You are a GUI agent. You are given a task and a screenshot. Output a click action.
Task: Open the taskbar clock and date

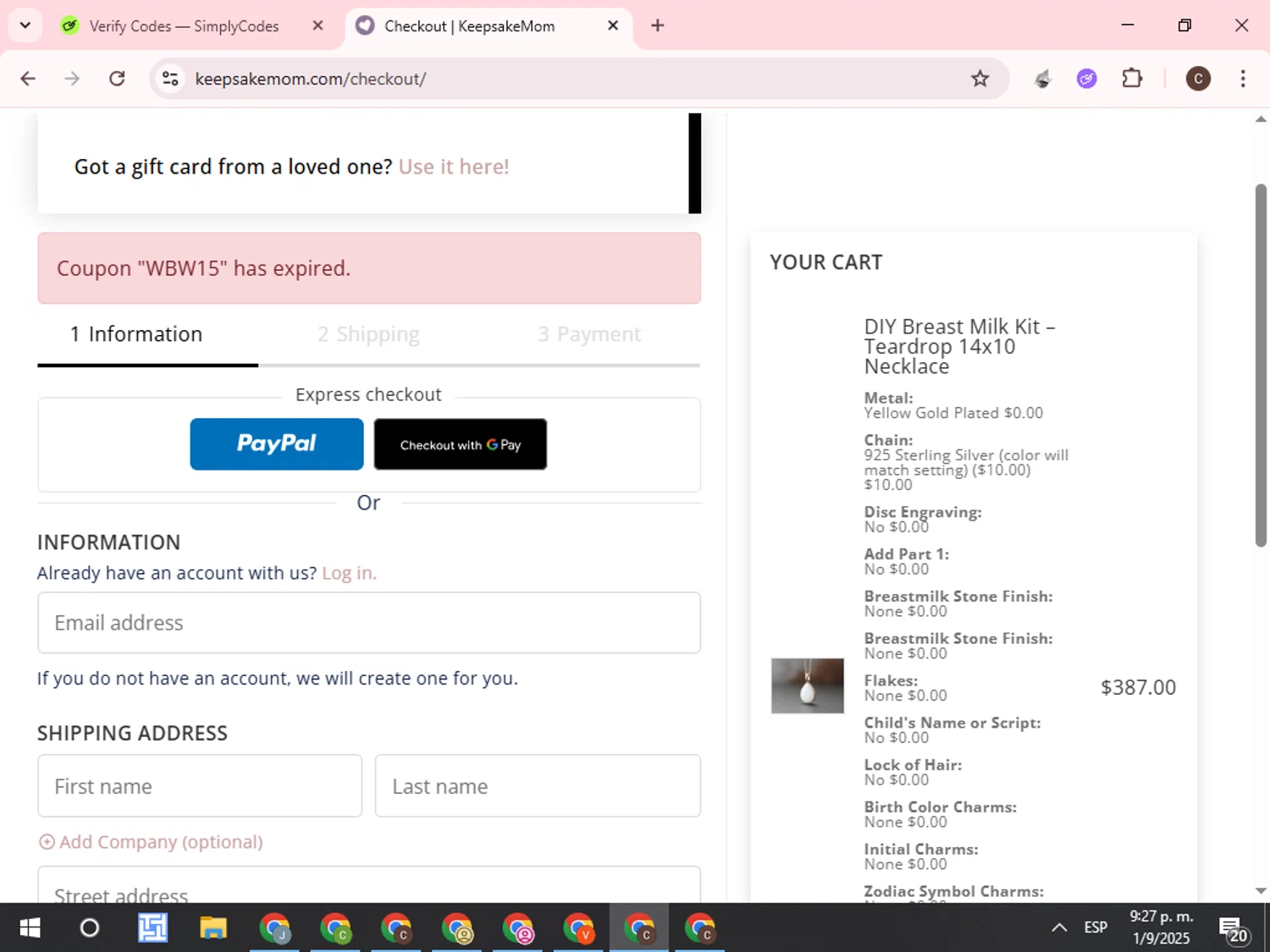pyautogui.click(x=1161, y=927)
